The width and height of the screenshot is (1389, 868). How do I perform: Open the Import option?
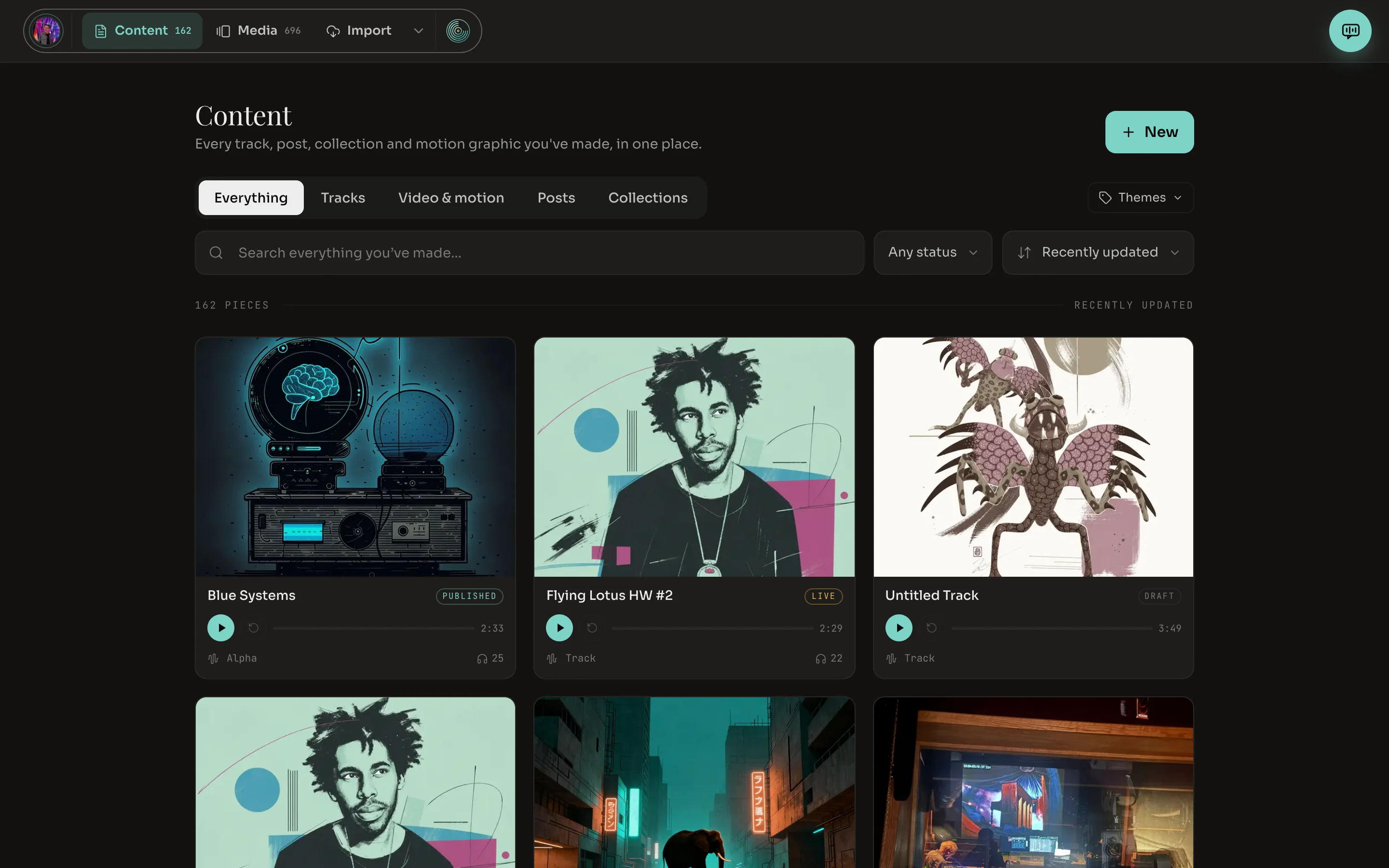tap(359, 31)
